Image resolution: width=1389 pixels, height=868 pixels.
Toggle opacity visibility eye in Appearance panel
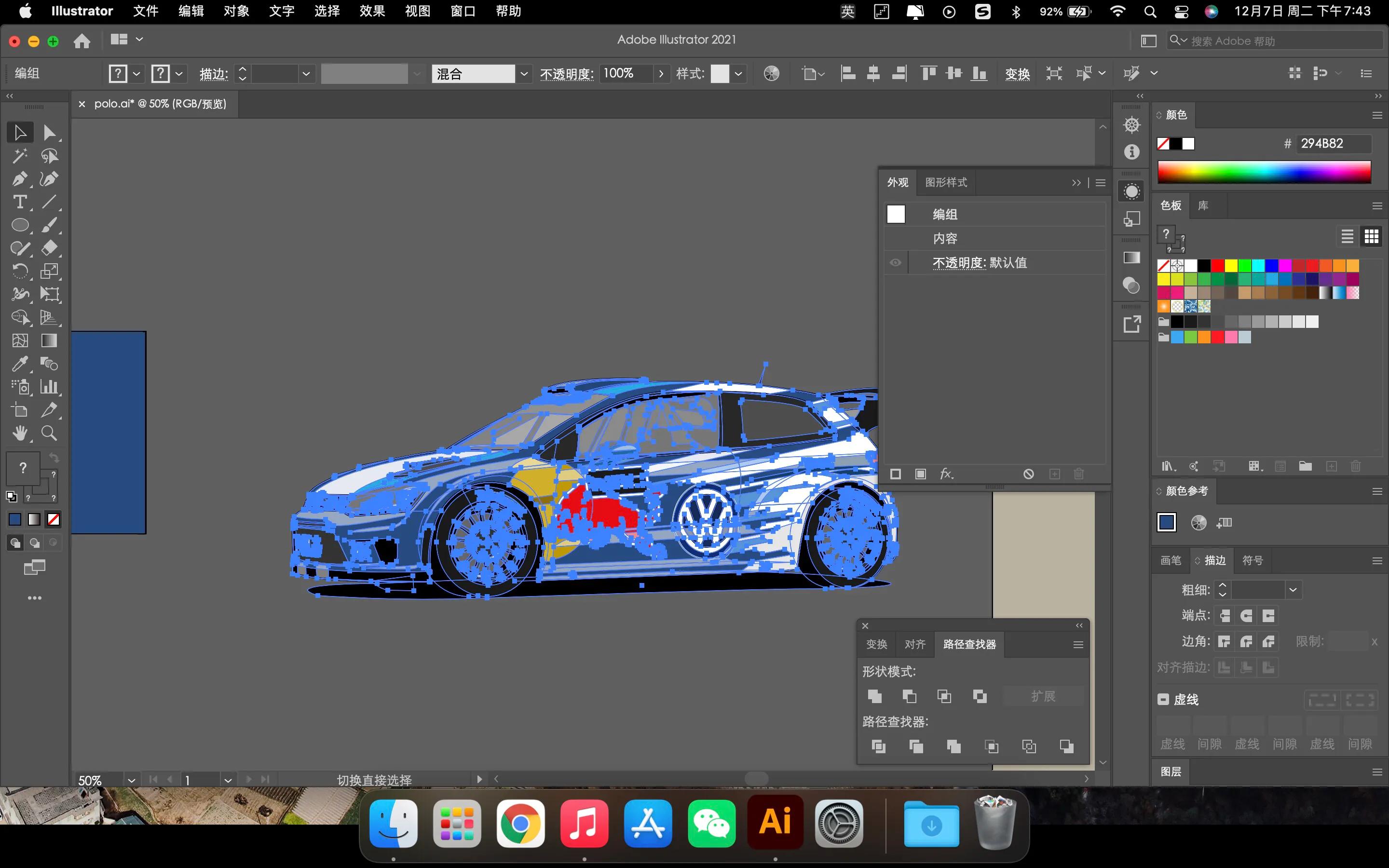[896, 263]
